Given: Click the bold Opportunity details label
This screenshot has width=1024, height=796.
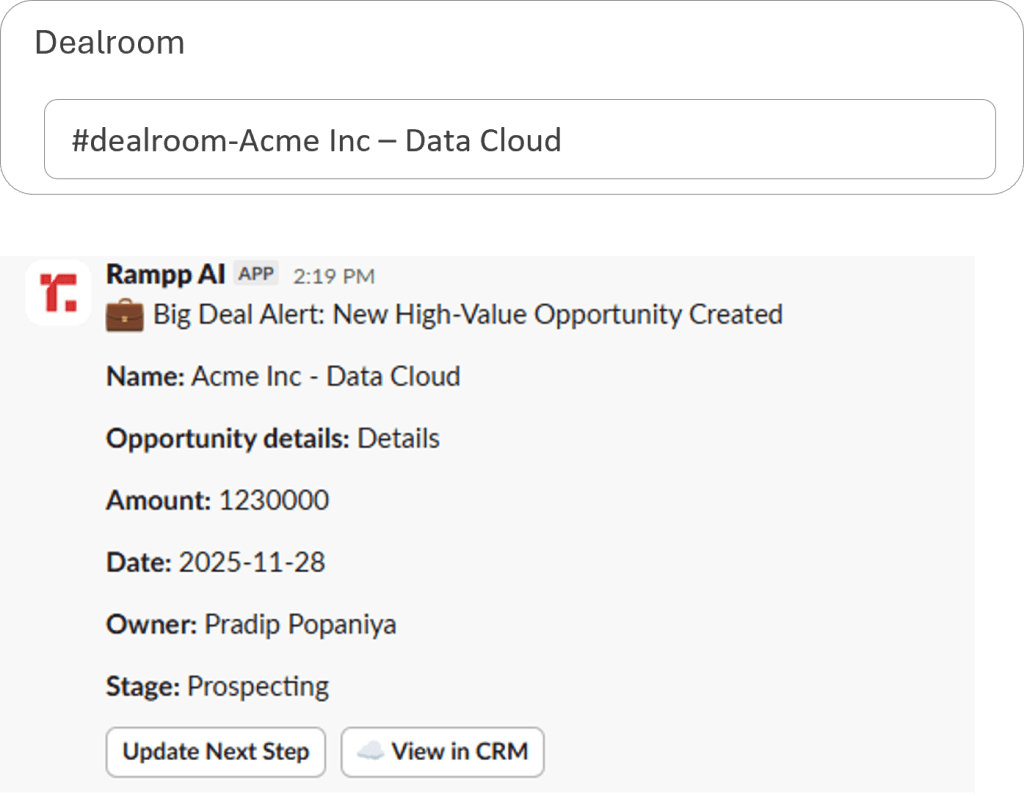Looking at the screenshot, I should tap(228, 438).
